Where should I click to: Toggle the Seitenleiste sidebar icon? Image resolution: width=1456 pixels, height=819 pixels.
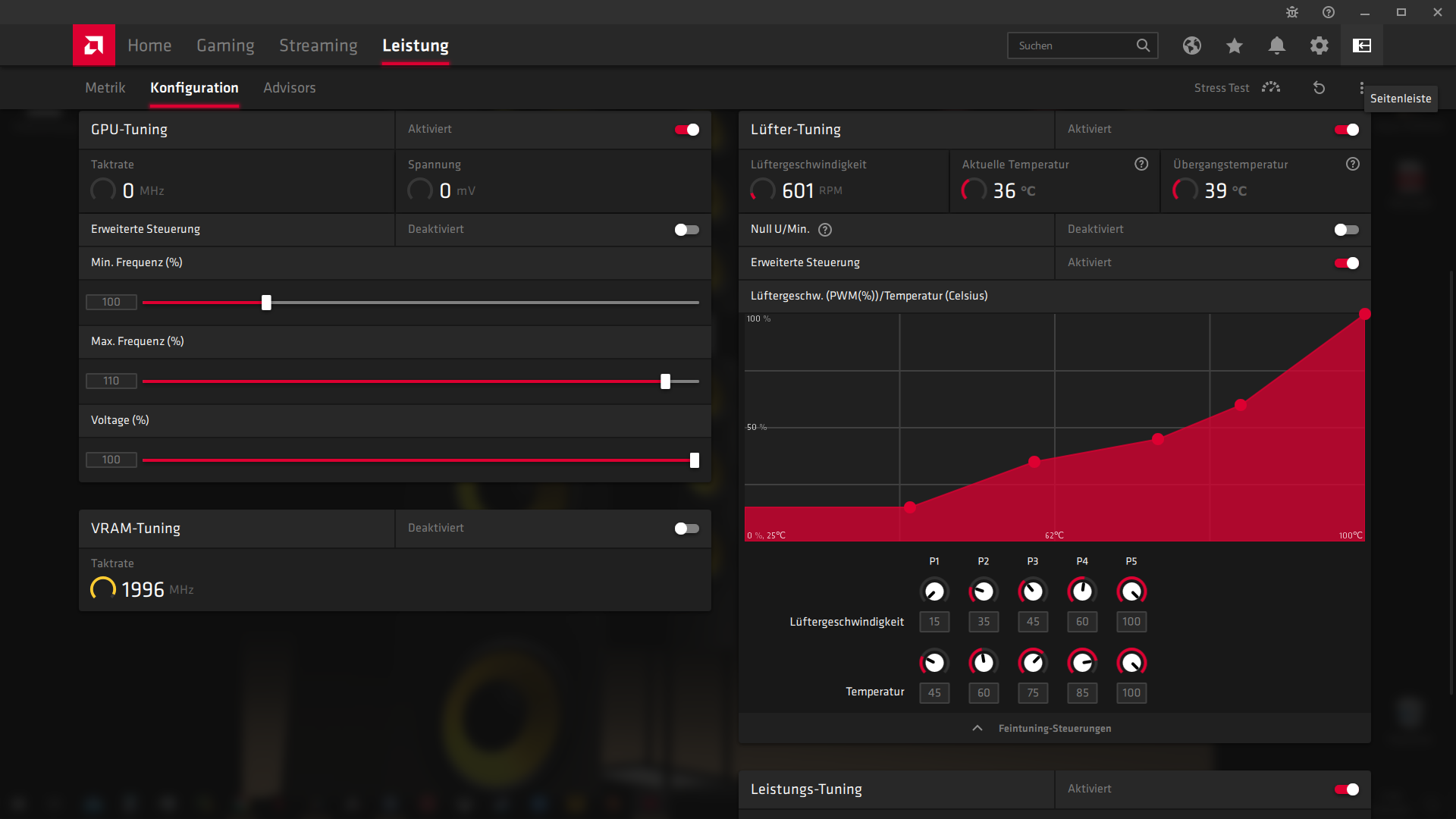click(x=1362, y=45)
